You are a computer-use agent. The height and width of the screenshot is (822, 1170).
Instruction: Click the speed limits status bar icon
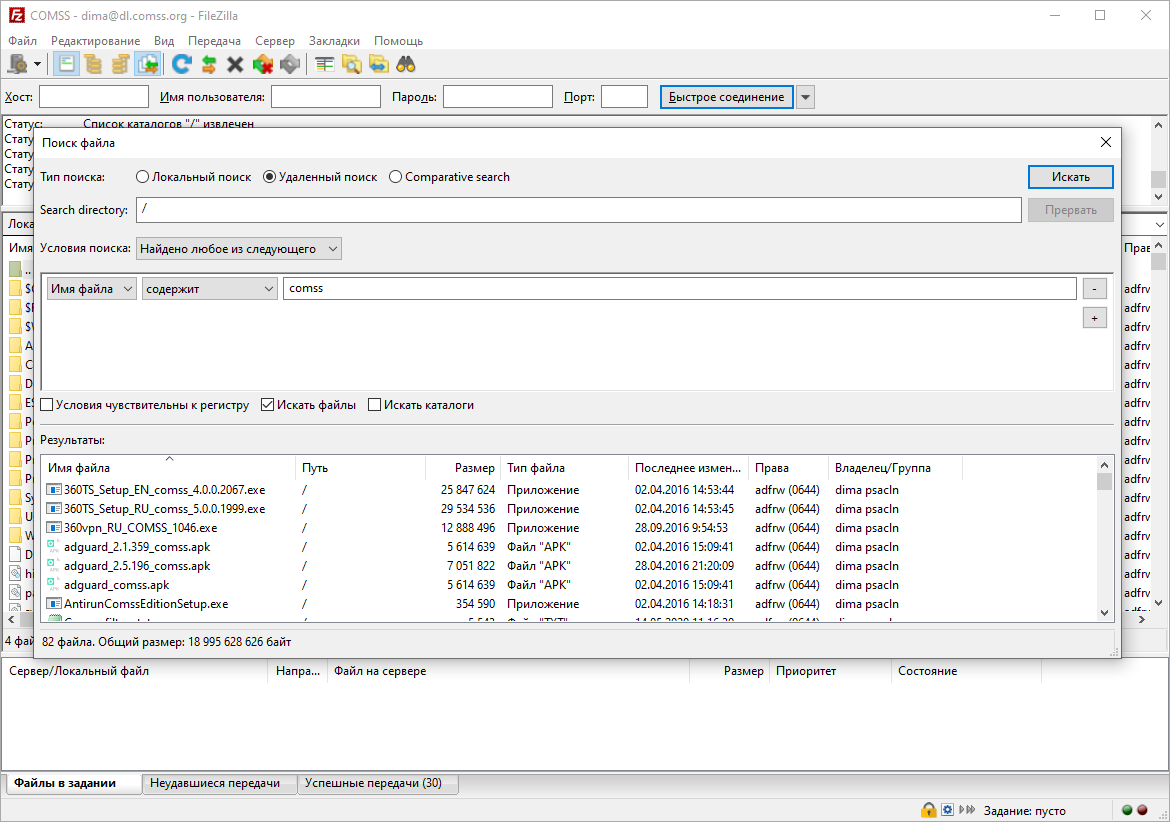coord(947,810)
